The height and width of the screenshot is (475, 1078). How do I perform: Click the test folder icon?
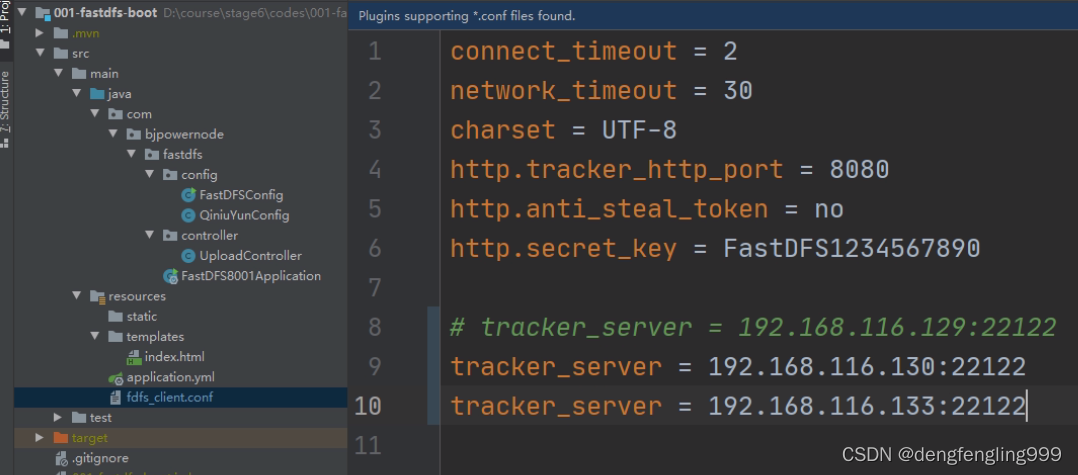coord(79,417)
